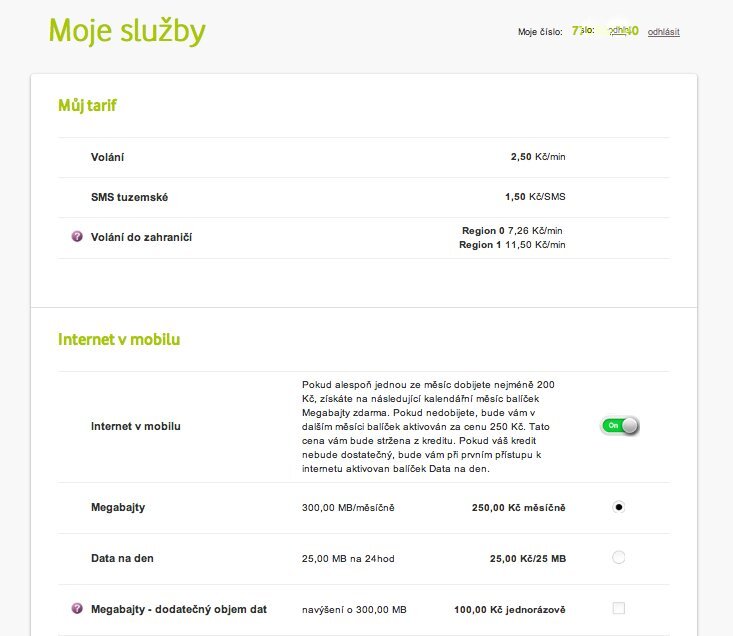Click the Megabajty package label
This screenshot has height=636, width=733.
point(118,507)
